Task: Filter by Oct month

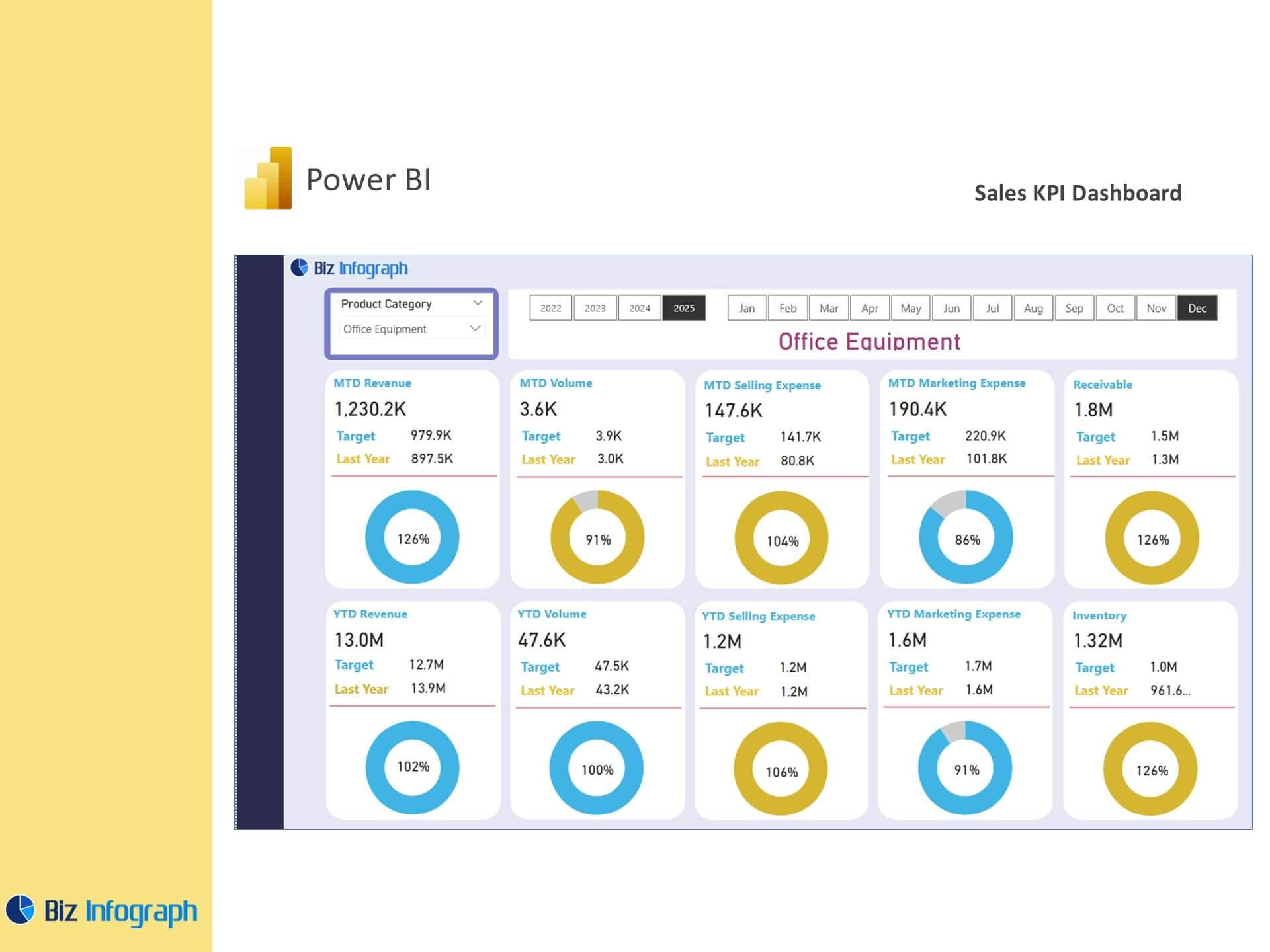Action: (1115, 308)
